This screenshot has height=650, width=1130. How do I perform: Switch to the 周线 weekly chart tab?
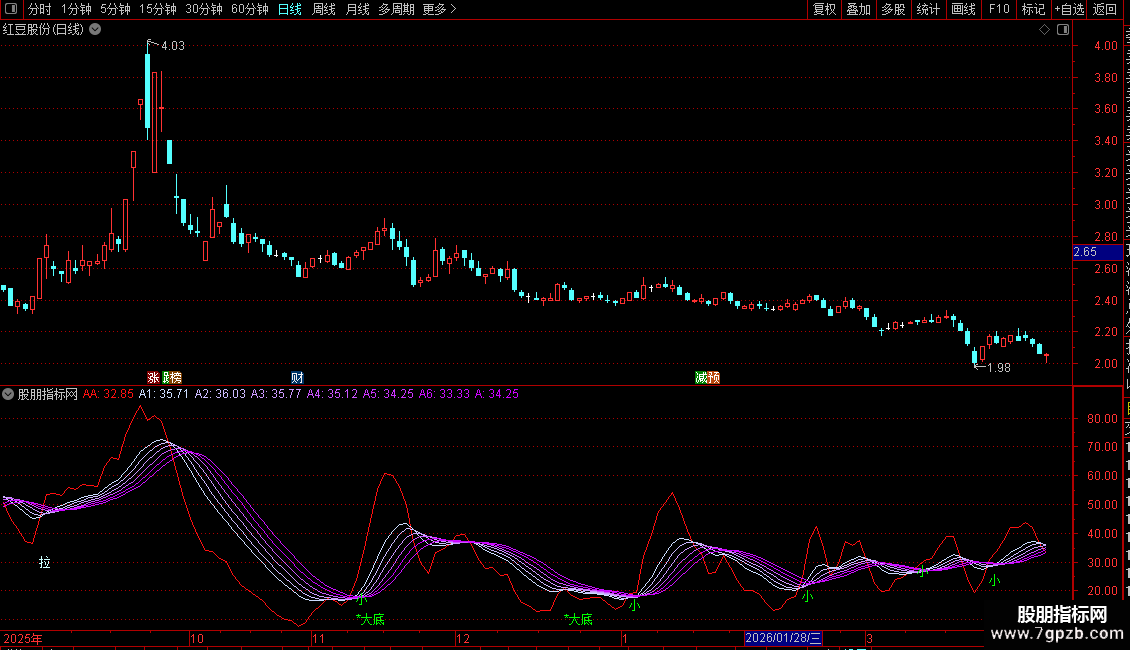tap(324, 9)
